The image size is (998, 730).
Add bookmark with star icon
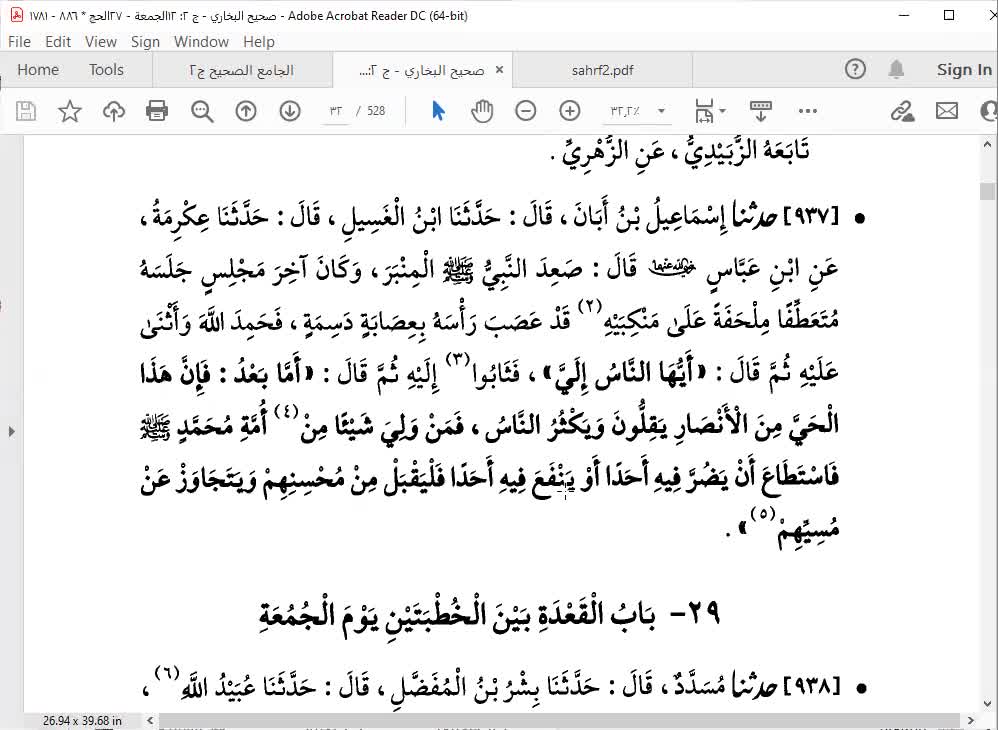69,111
